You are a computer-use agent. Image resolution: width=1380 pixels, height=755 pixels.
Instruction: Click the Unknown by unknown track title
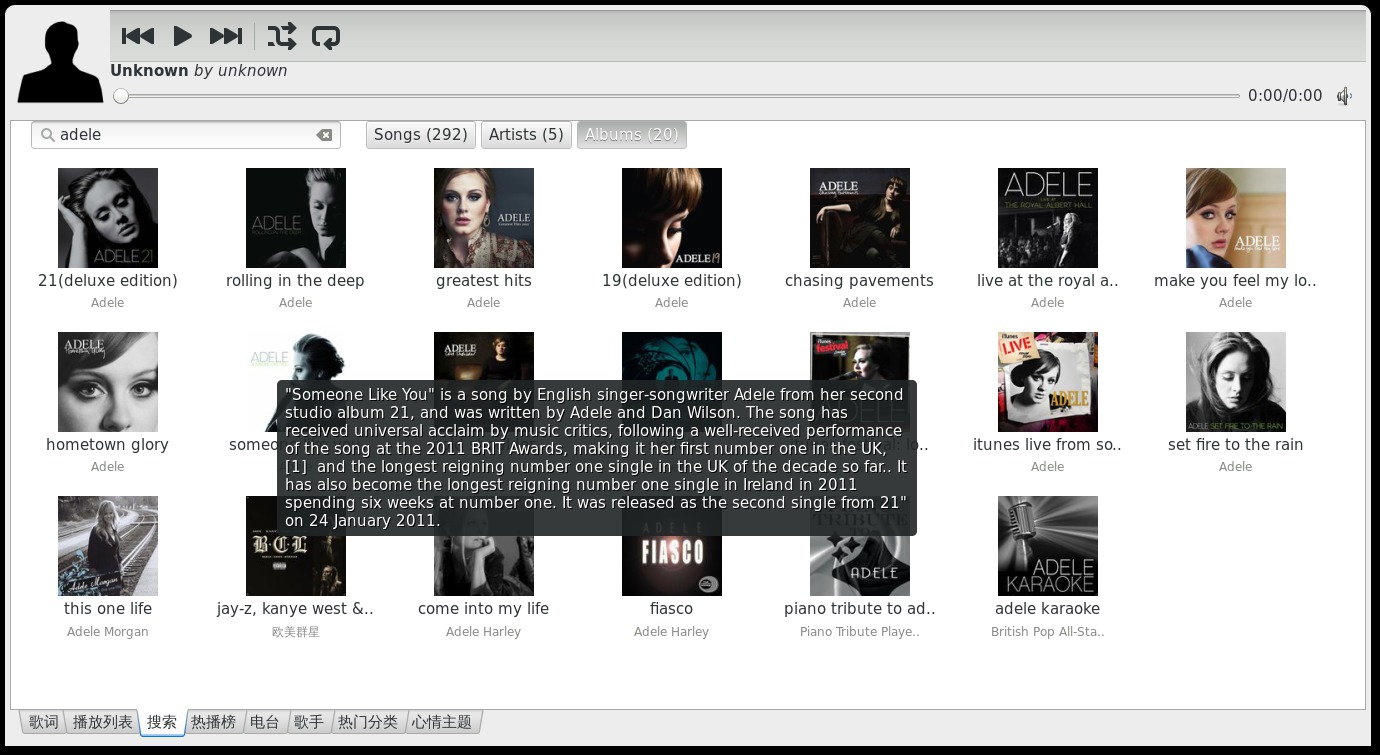click(x=199, y=71)
